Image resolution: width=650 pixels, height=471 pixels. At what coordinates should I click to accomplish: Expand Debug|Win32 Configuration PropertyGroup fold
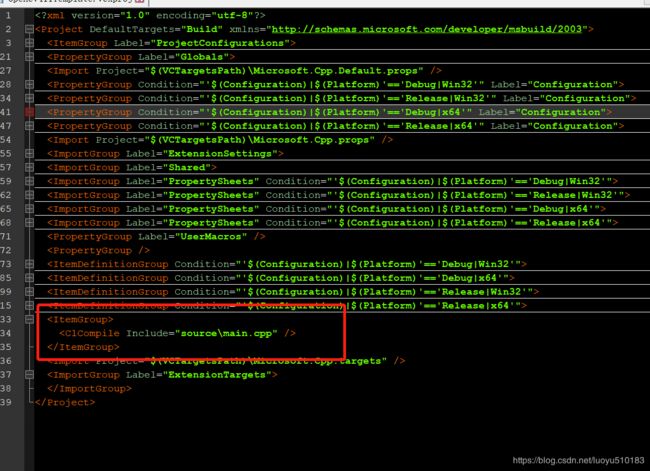pos(29,84)
